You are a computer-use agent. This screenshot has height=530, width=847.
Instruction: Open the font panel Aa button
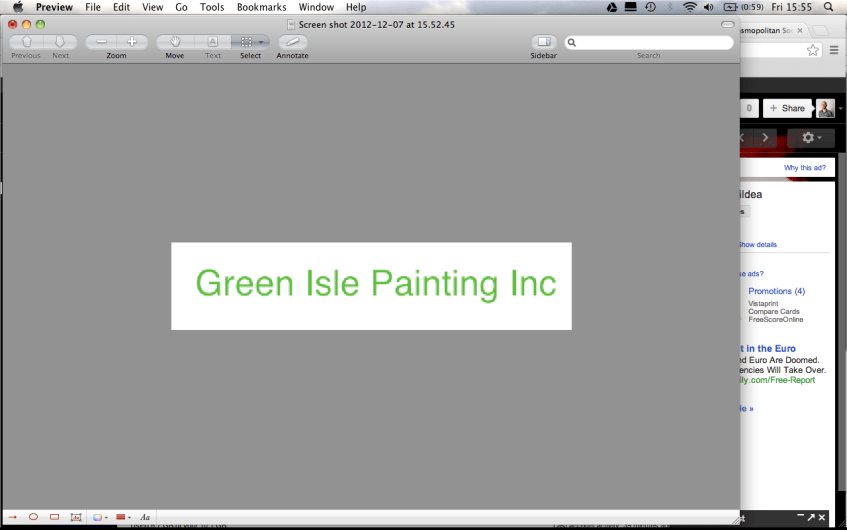(x=145, y=517)
